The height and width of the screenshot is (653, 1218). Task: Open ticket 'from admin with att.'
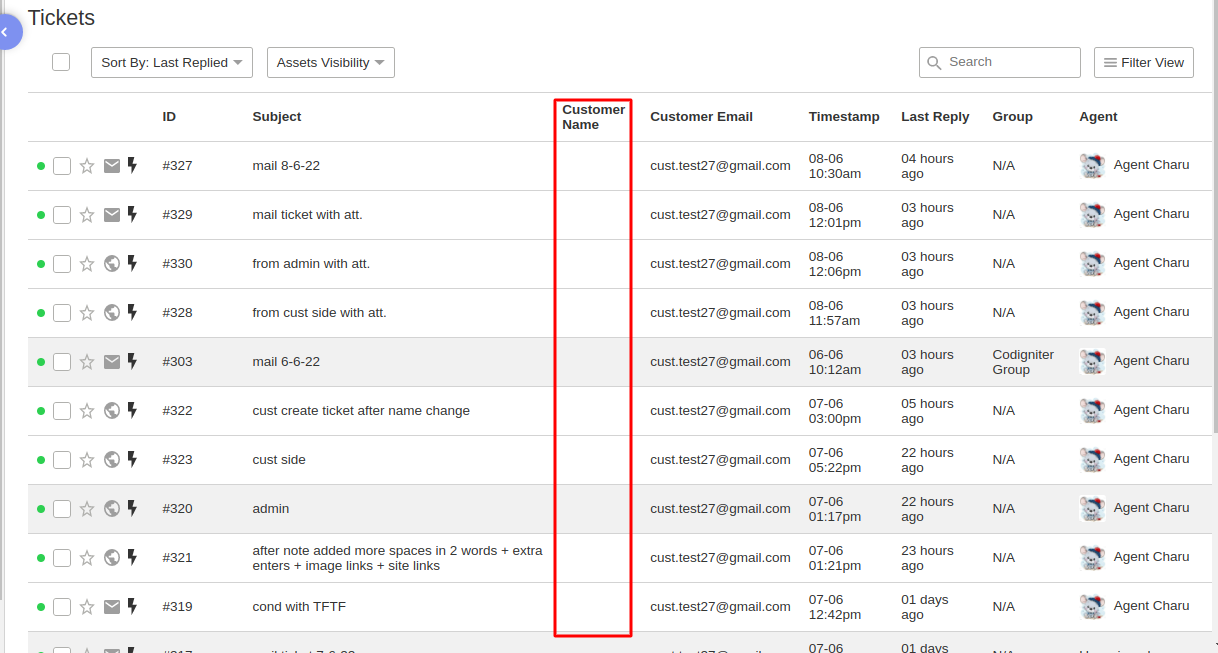pos(311,264)
